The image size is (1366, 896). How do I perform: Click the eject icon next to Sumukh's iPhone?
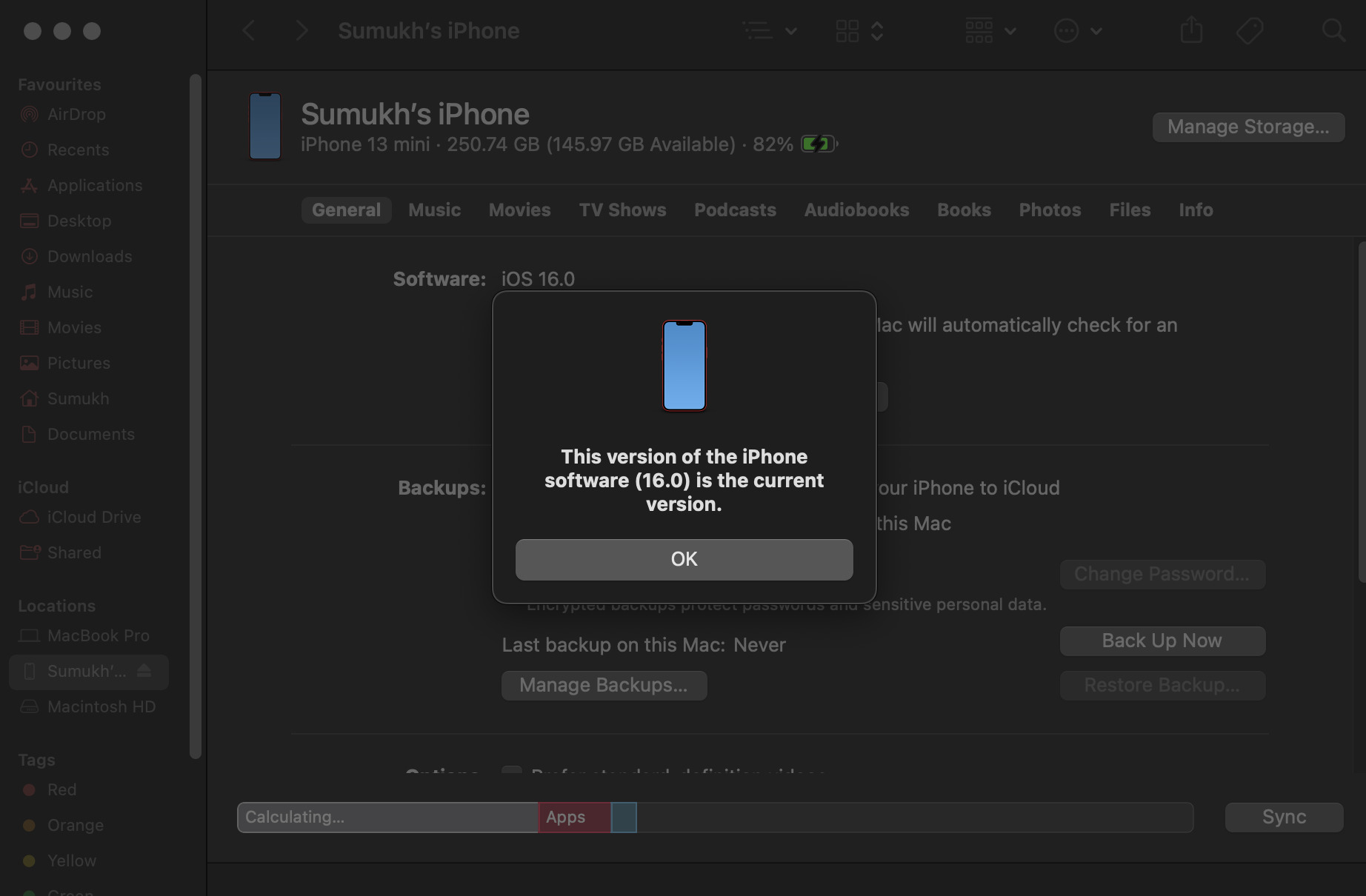coord(144,671)
